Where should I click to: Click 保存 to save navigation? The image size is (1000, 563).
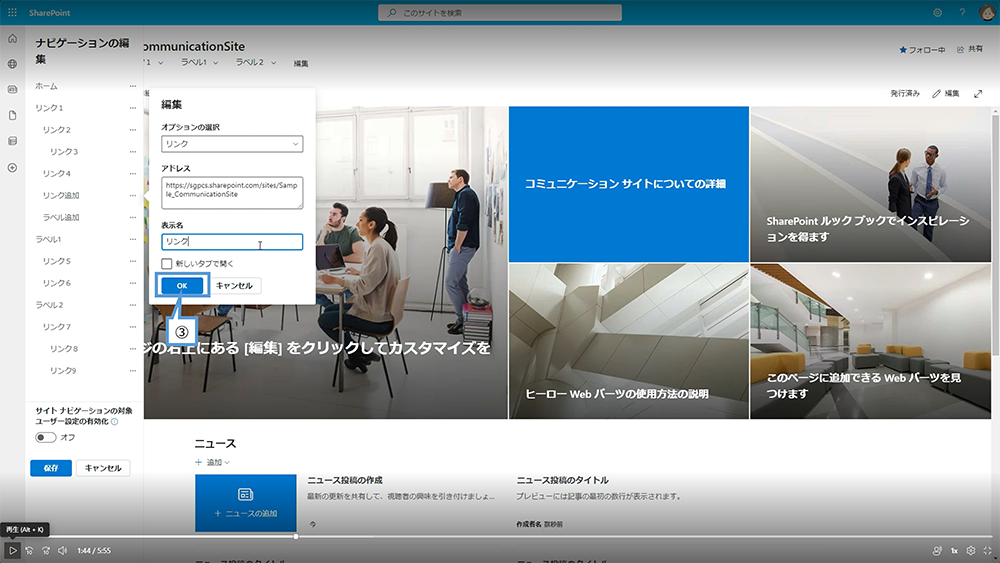[x=51, y=468]
